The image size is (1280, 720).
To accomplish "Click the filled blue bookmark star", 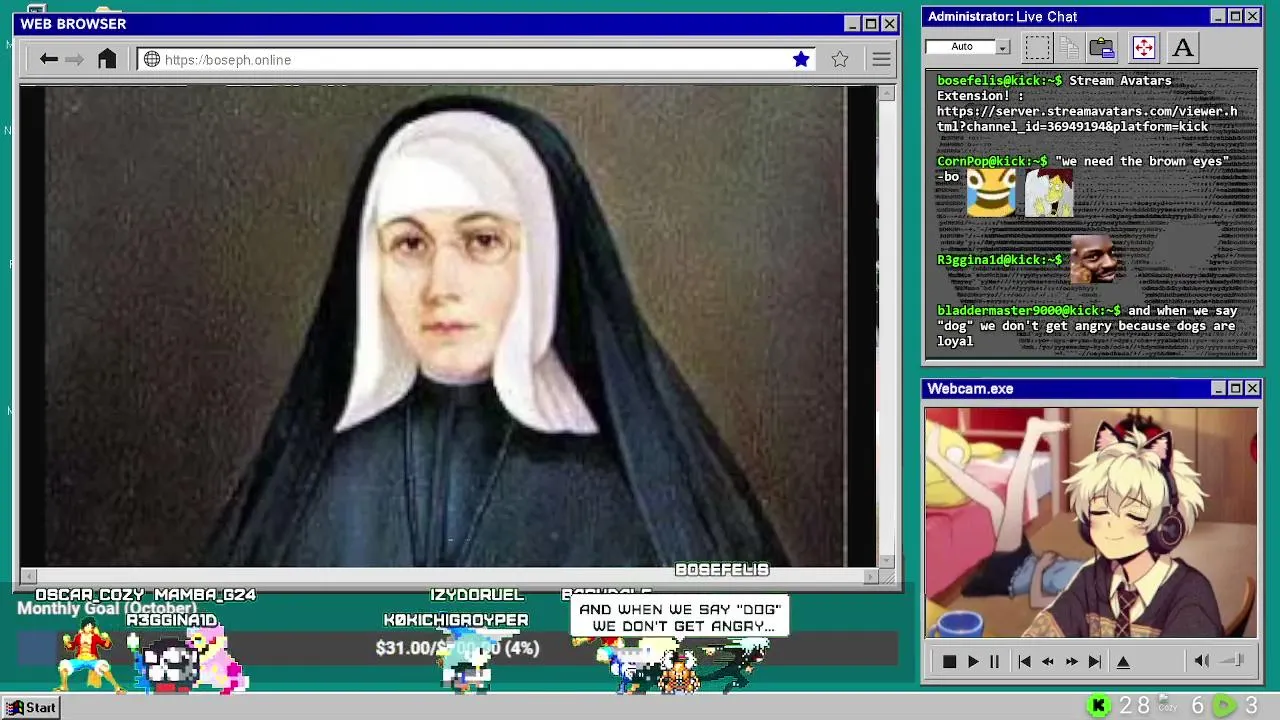I will click(x=801, y=59).
